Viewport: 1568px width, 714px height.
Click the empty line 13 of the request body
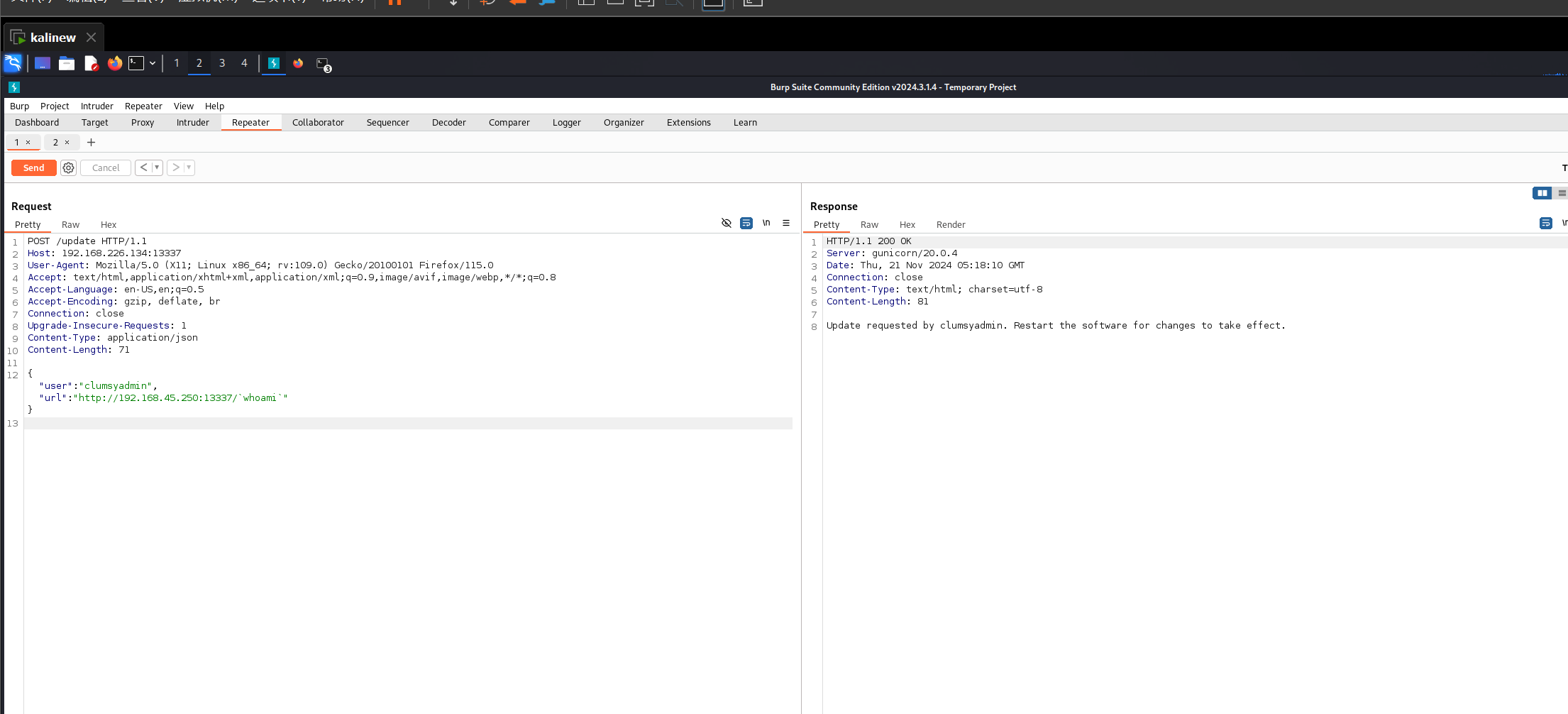(408, 423)
